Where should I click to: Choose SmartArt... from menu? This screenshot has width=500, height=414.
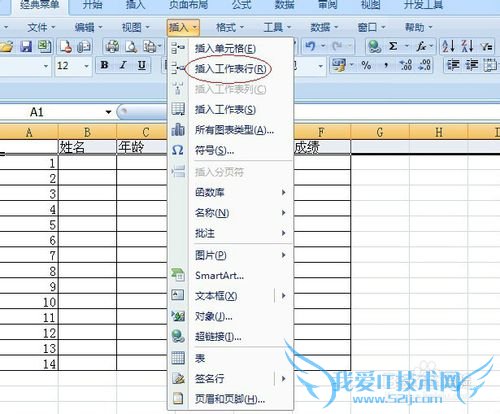pyautogui.click(x=231, y=275)
